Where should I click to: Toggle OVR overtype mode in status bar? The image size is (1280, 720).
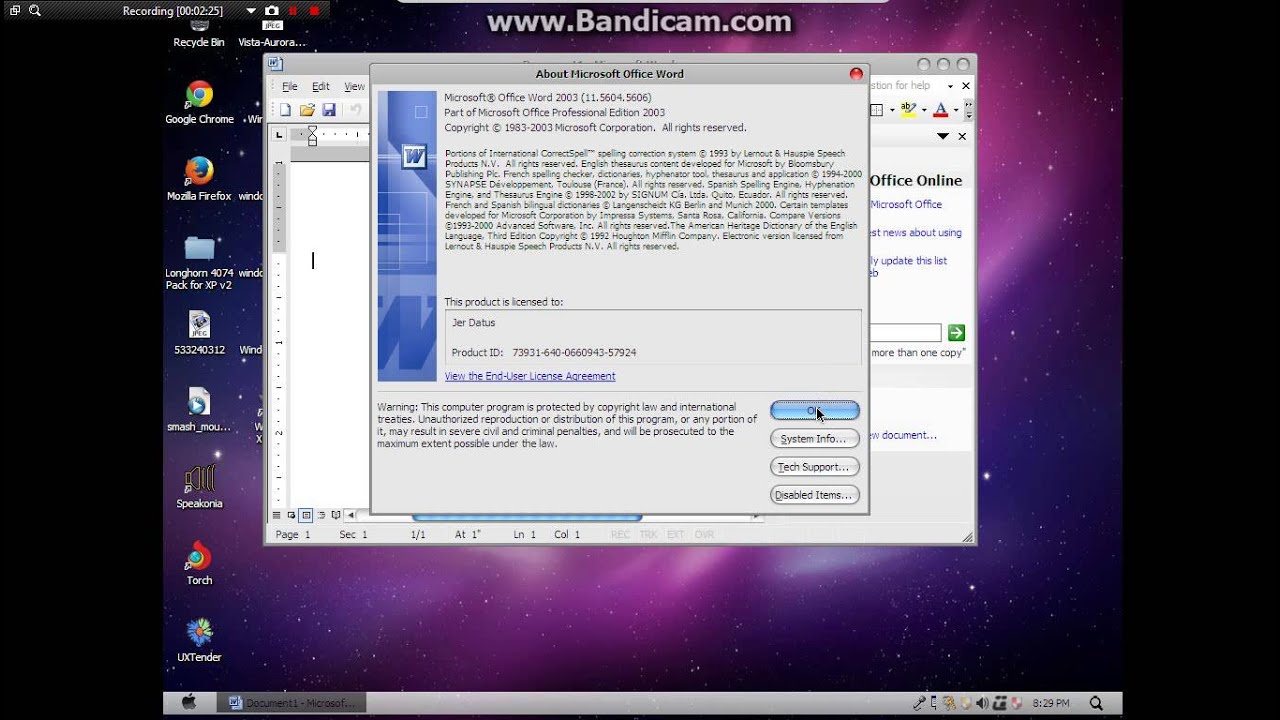[x=704, y=535]
